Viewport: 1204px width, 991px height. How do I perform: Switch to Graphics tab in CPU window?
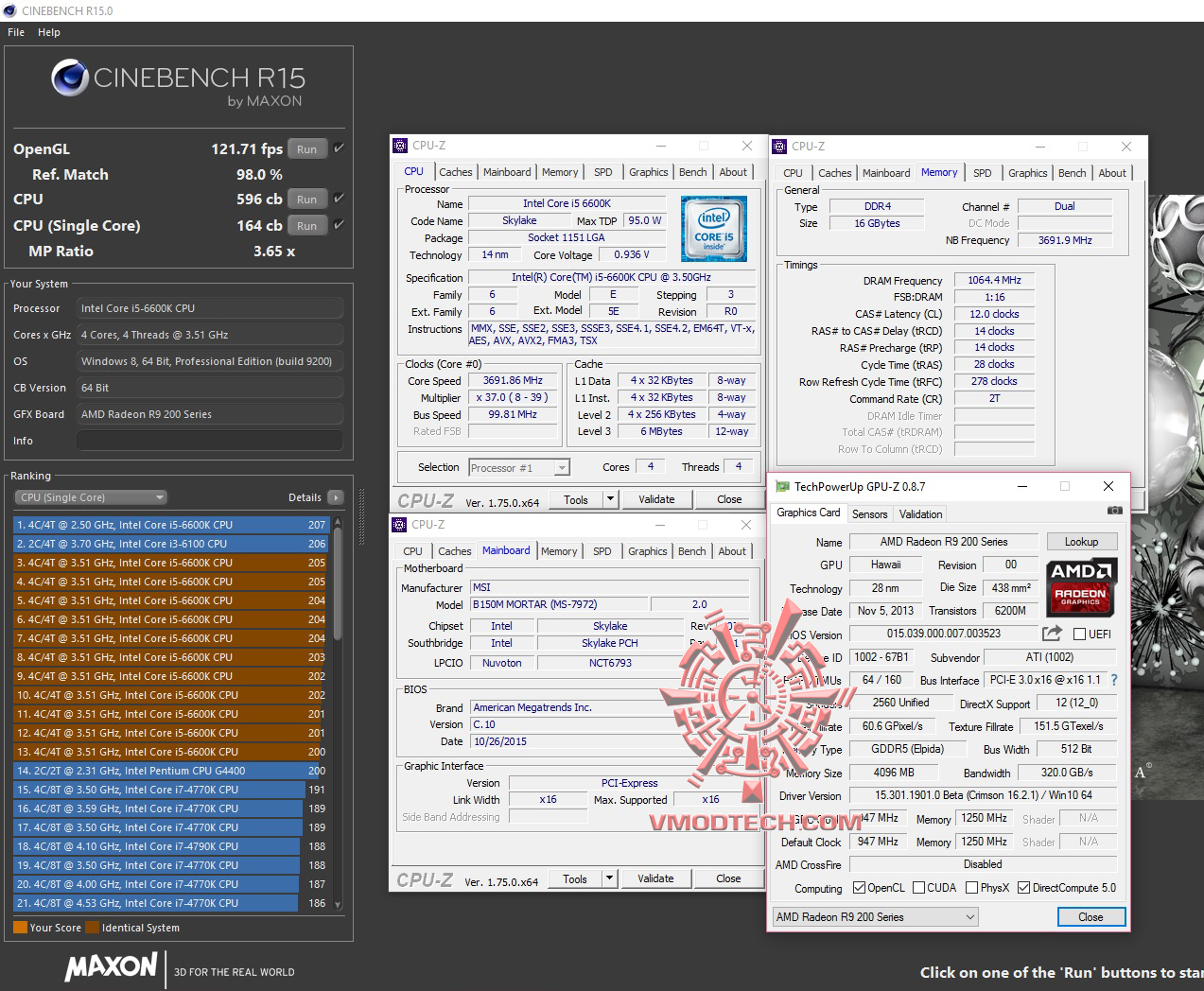pyautogui.click(x=648, y=172)
